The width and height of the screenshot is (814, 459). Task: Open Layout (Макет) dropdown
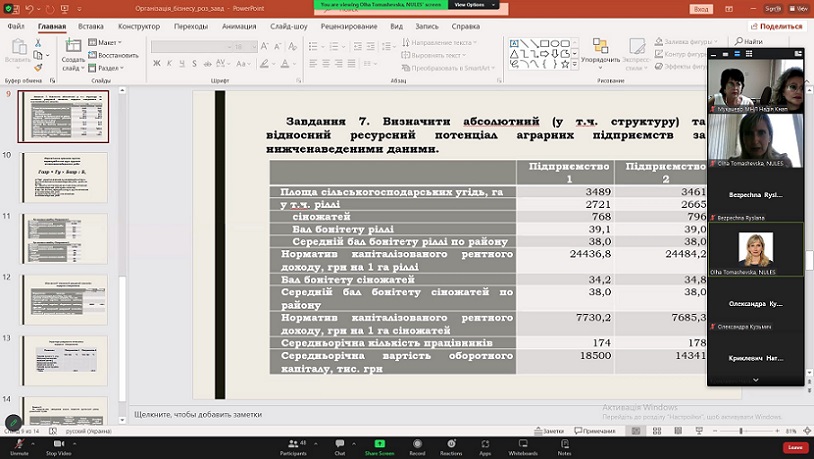point(106,43)
